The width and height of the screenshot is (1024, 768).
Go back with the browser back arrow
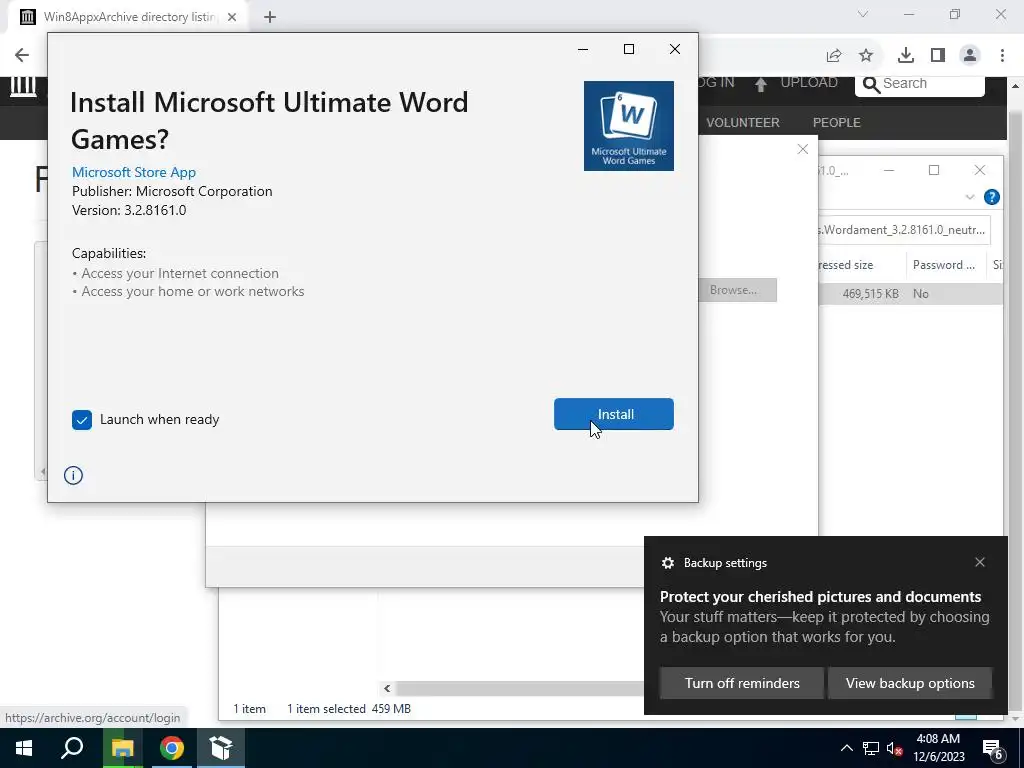click(x=22, y=55)
